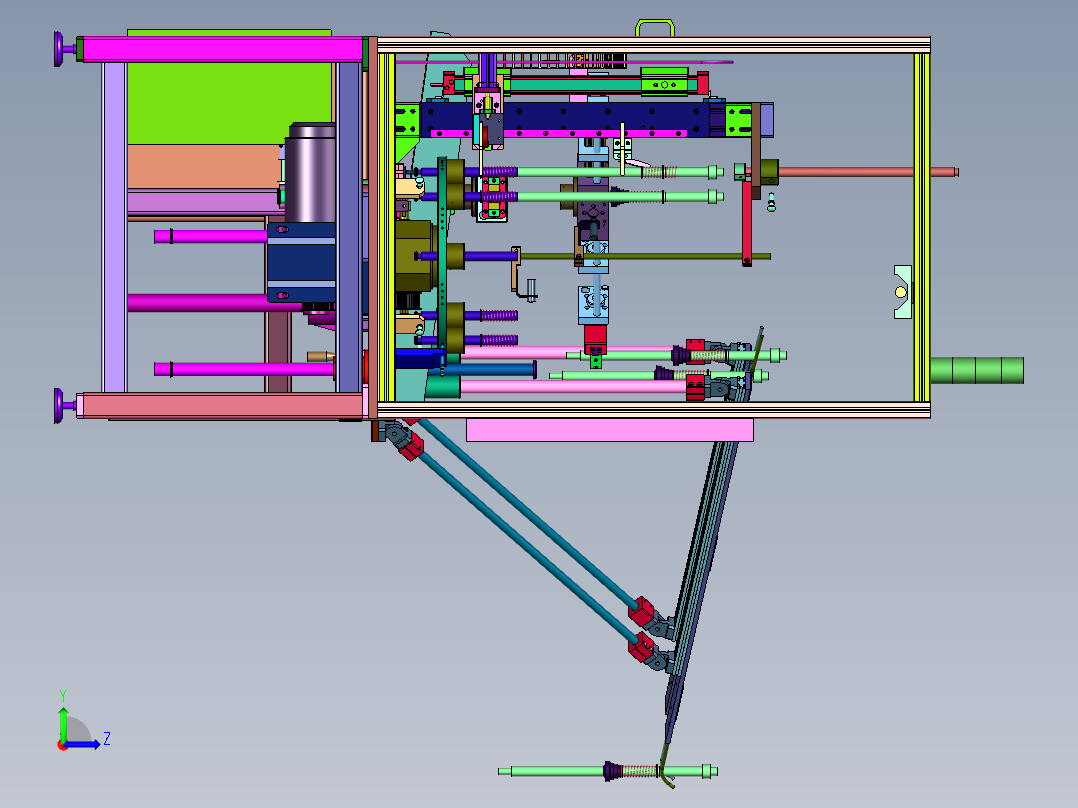Select the bottom horizontal aluminum beam of the main frame
1078x808 pixels.
coord(653,411)
